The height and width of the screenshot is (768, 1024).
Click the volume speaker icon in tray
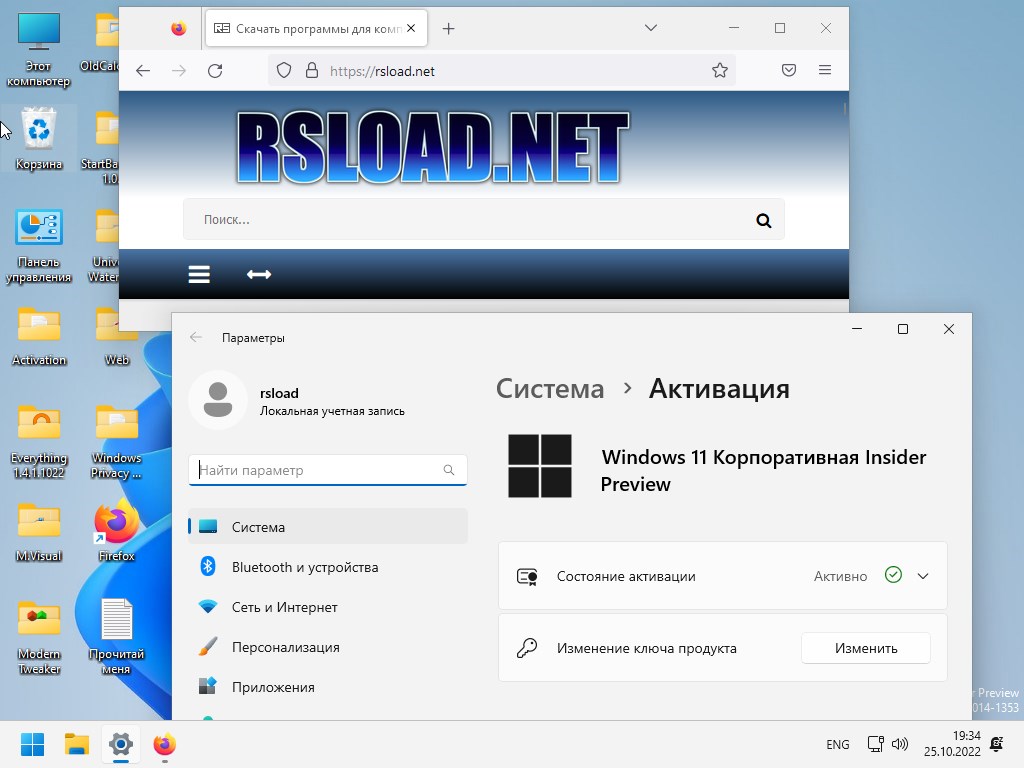coord(900,744)
